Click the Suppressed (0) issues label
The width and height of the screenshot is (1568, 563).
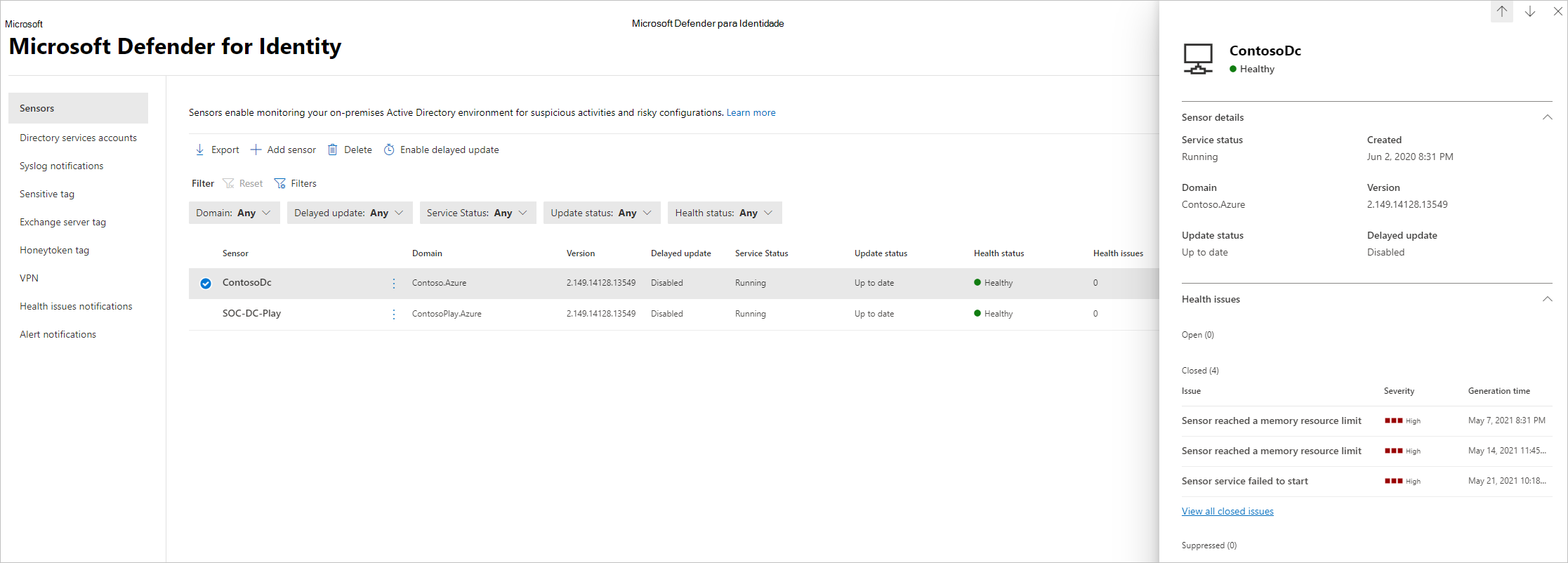click(x=1209, y=545)
